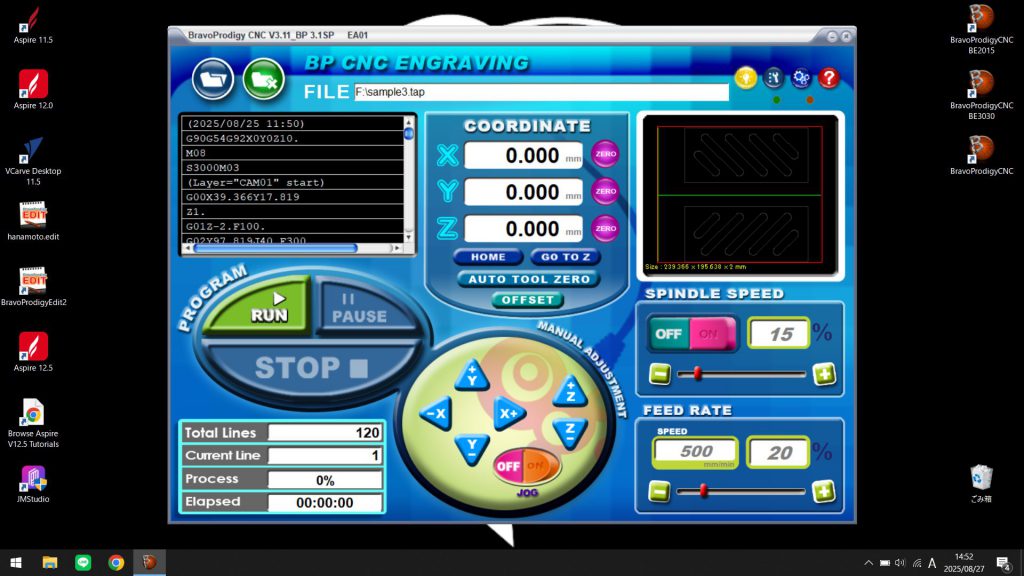Select the M08 code line
This screenshot has width=1024, height=576.
(293, 153)
